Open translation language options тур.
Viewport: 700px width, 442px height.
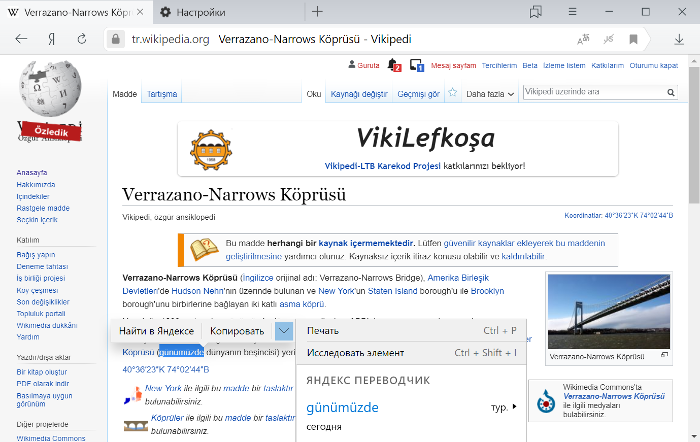pyautogui.click(x=504, y=407)
